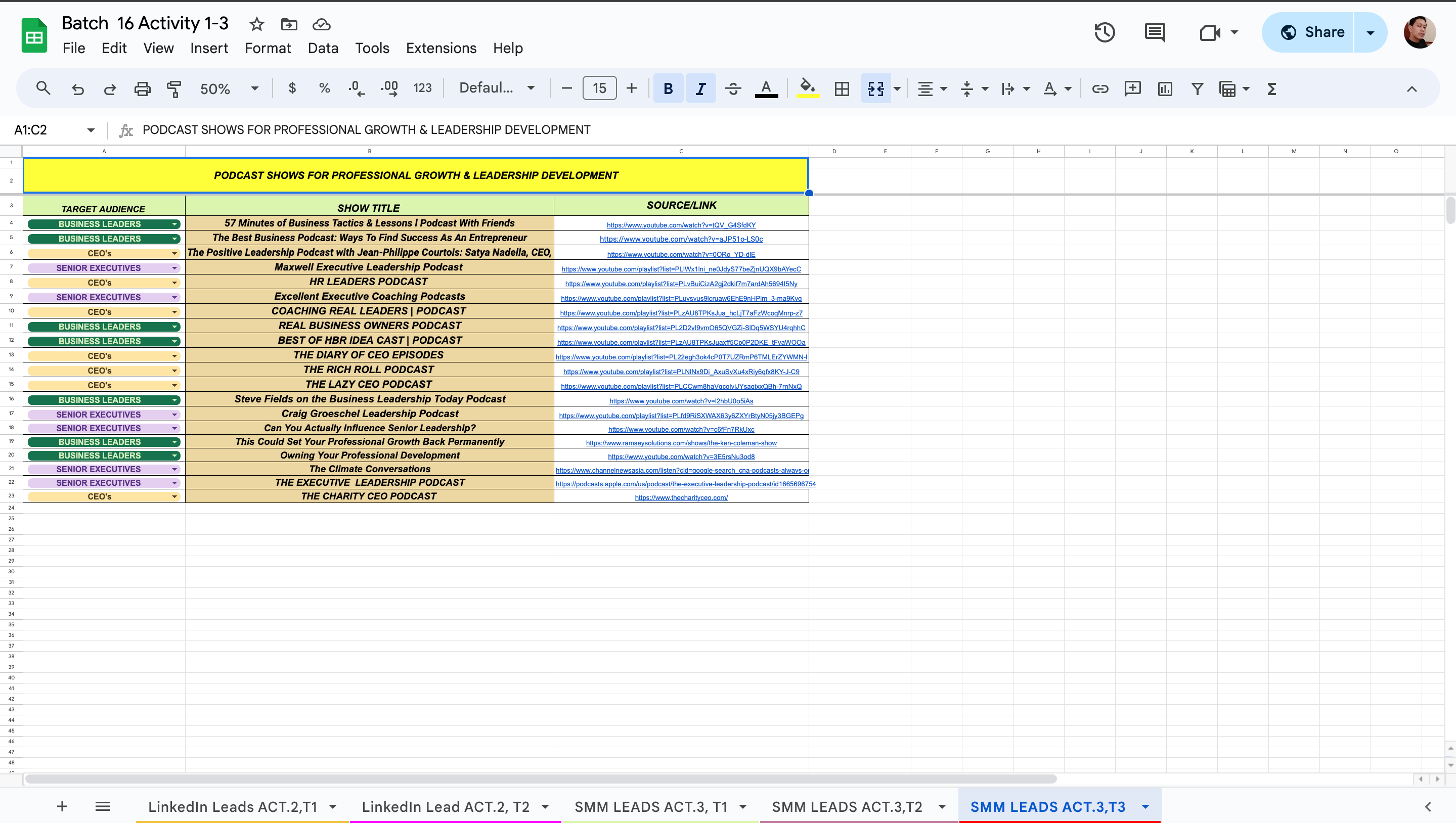
Task: Click the font size input field
Action: tap(599, 89)
